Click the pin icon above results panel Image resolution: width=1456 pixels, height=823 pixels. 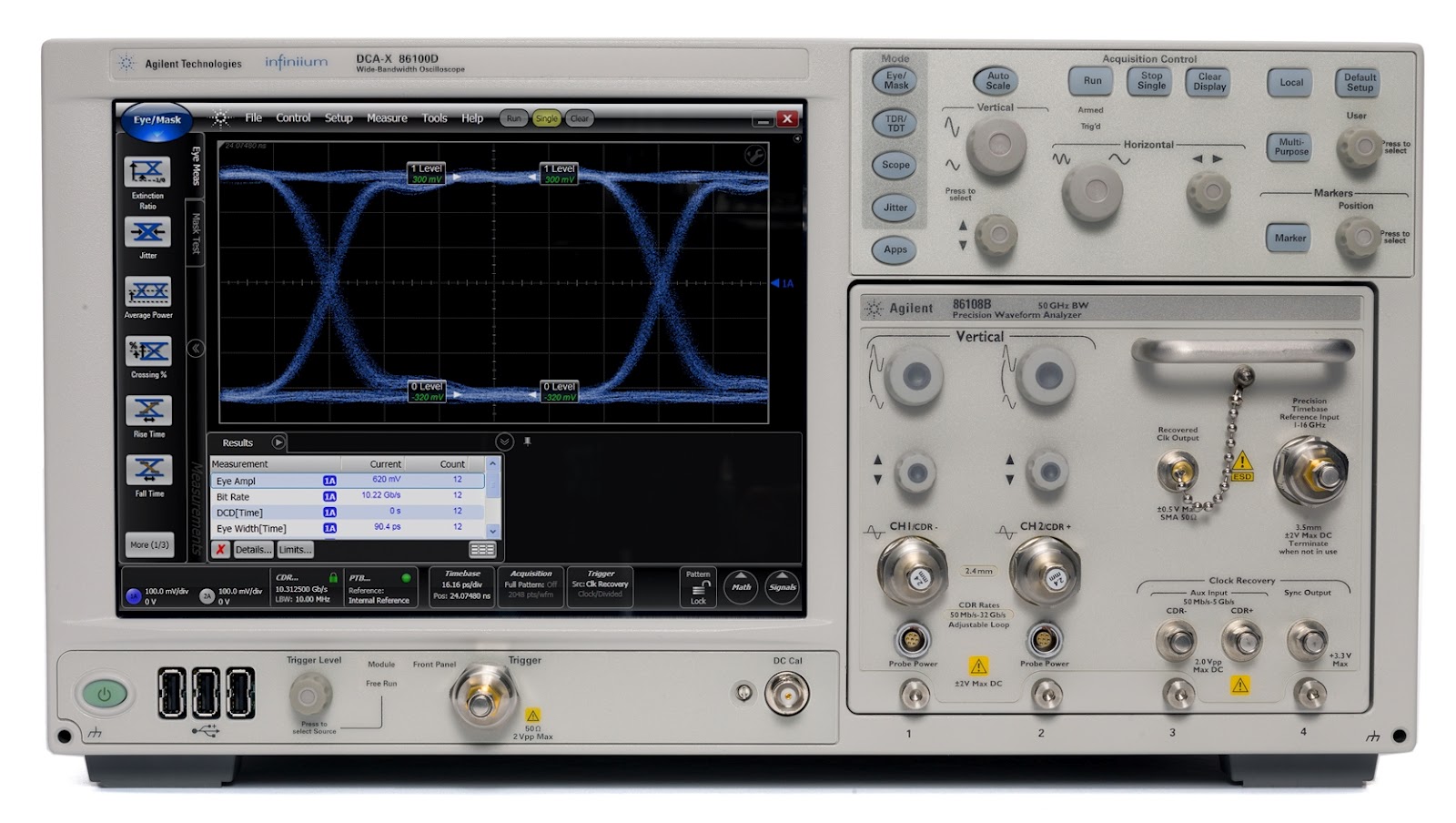[x=527, y=442]
